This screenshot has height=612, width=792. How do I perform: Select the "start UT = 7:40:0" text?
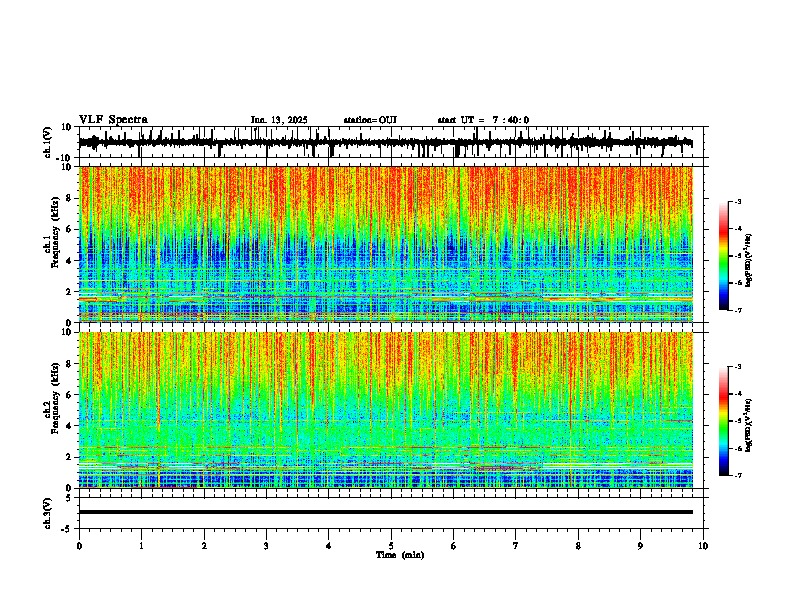point(483,120)
